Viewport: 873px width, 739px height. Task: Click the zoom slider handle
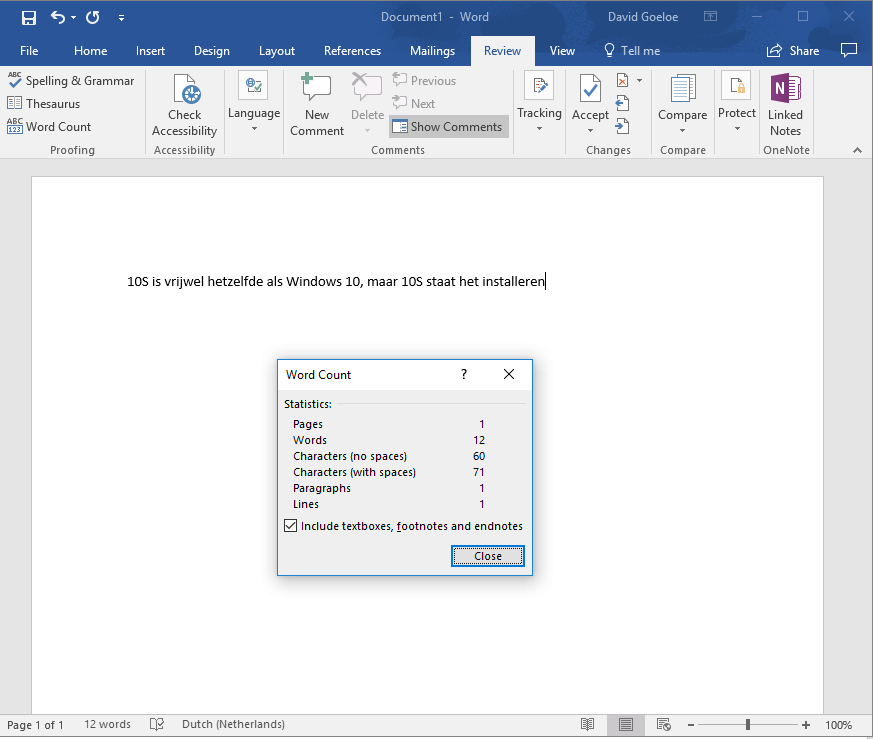point(748,725)
